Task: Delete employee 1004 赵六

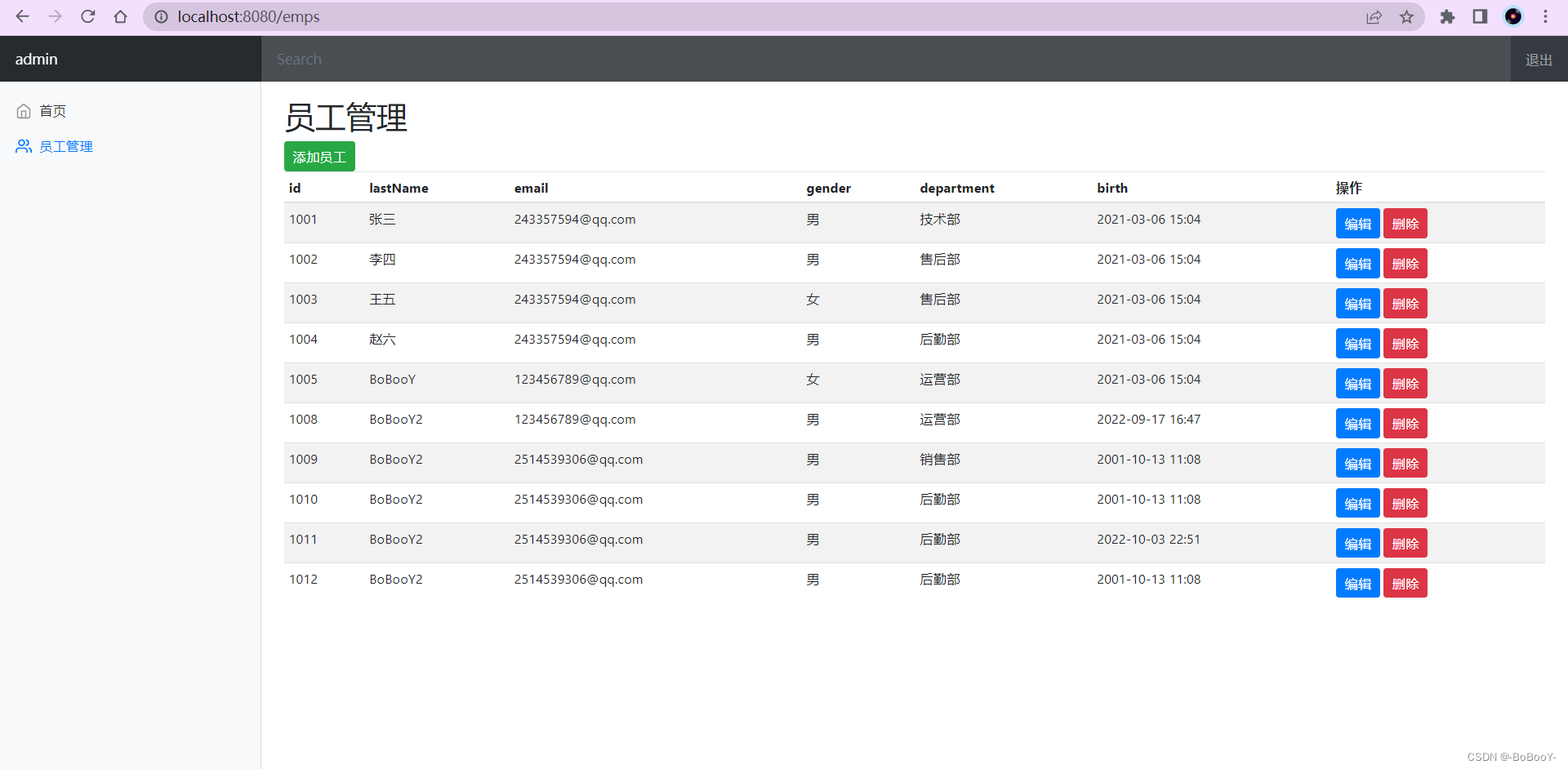Action: [x=1405, y=344]
